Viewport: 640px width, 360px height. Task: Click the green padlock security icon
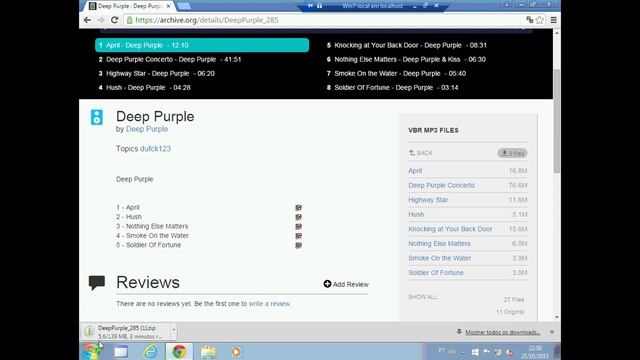tap(130, 20)
